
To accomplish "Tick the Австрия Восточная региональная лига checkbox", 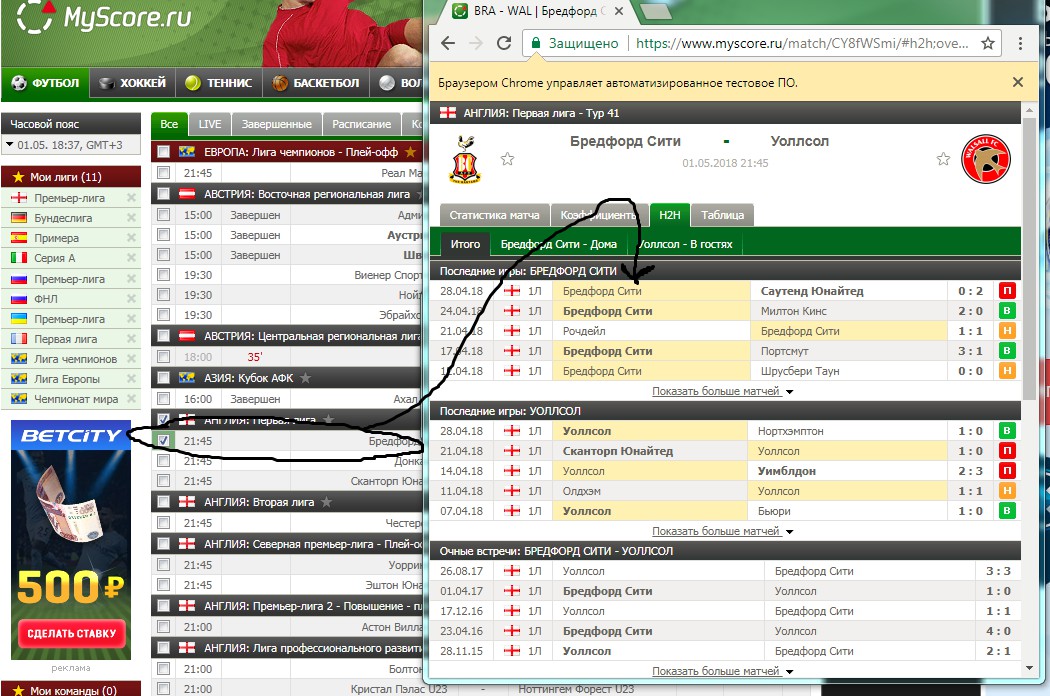I will coord(163,194).
